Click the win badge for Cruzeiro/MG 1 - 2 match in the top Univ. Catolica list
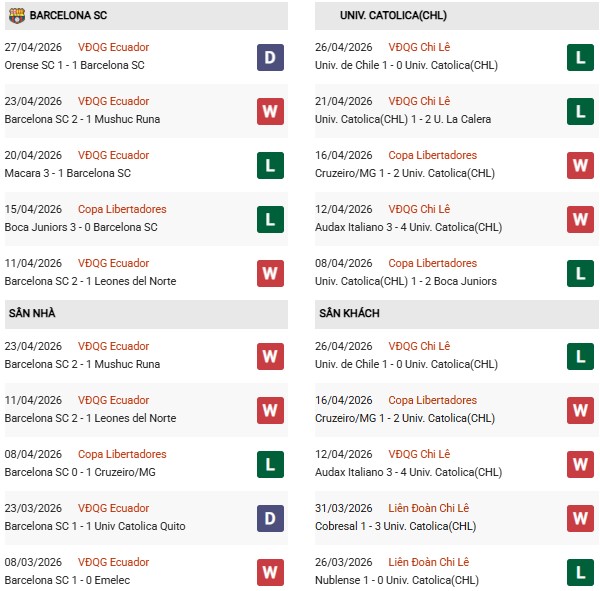The image size is (600, 591). (580, 165)
